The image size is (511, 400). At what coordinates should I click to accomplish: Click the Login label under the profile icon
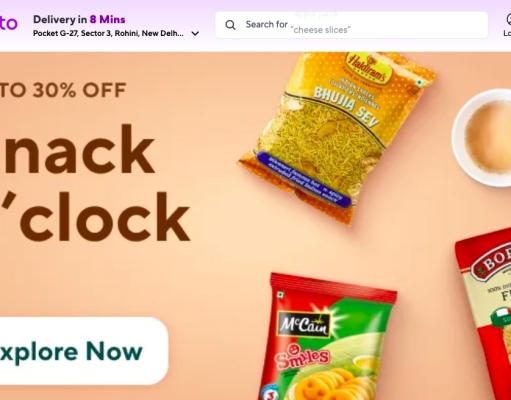click(507, 33)
